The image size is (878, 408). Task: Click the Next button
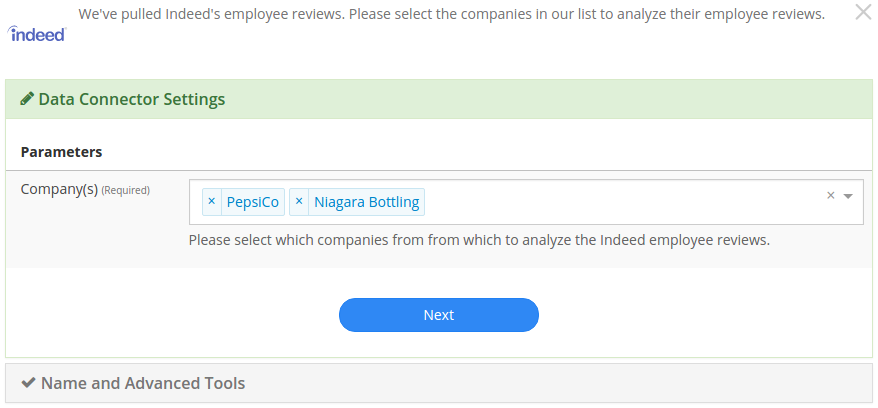[439, 315]
